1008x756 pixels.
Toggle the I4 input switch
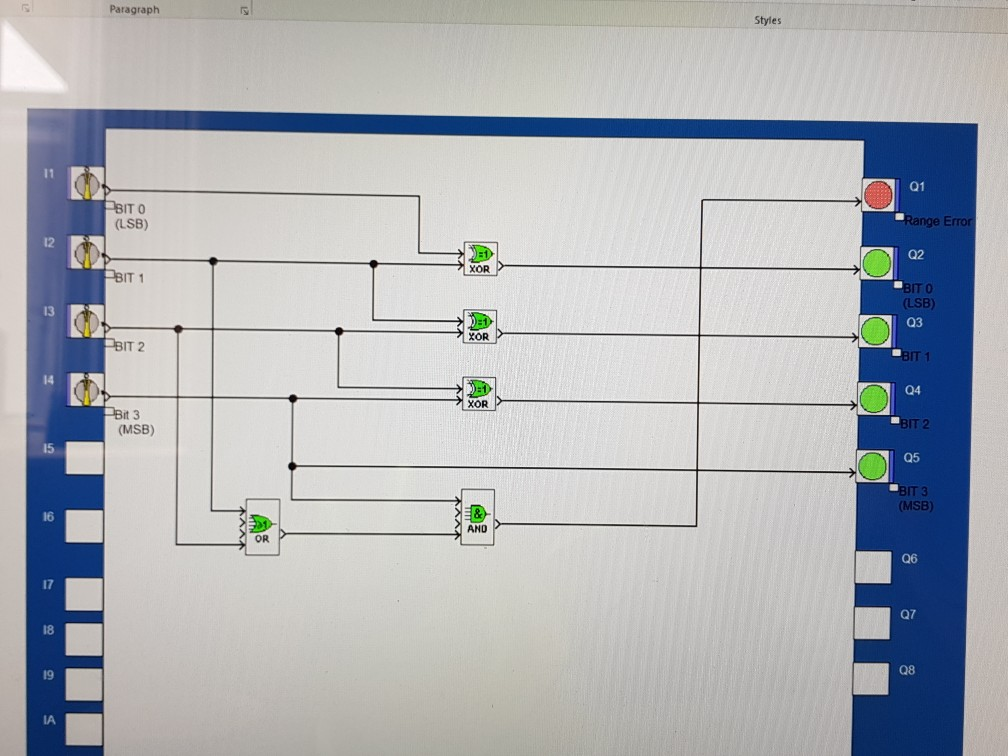coord(86,390)
